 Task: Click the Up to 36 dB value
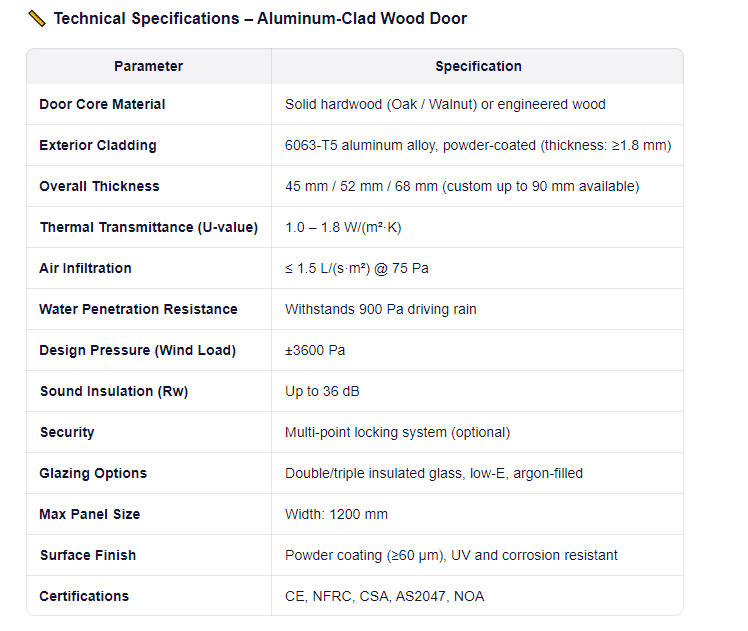click(x=322, y=392)
